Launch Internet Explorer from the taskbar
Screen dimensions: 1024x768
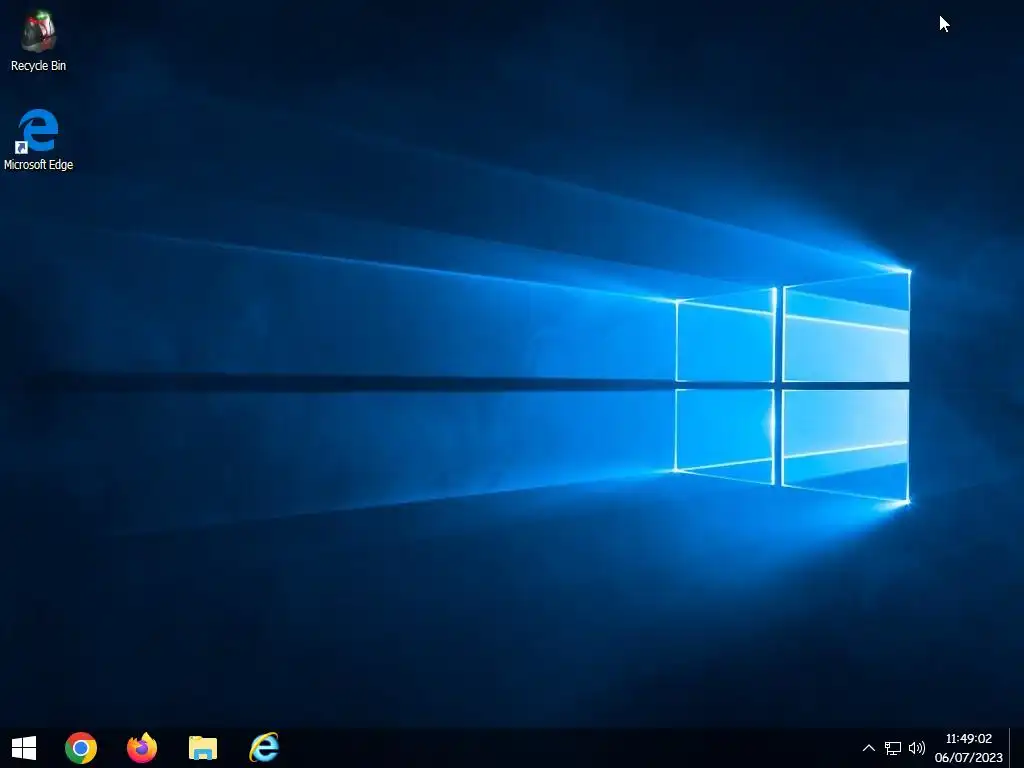coord(264,748)
